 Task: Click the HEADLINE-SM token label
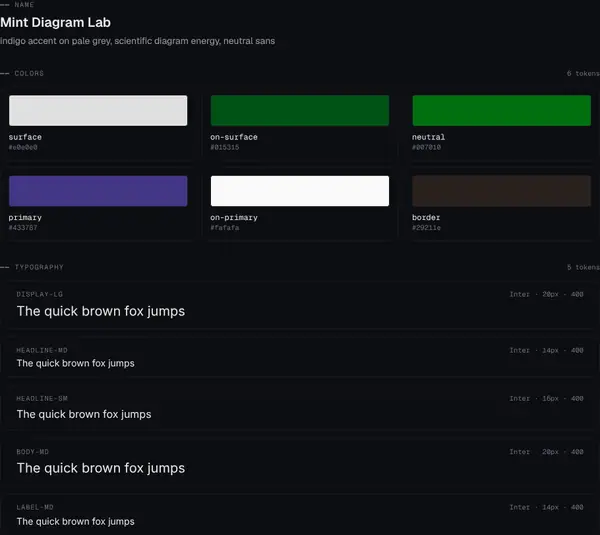[x=42, y=398]
